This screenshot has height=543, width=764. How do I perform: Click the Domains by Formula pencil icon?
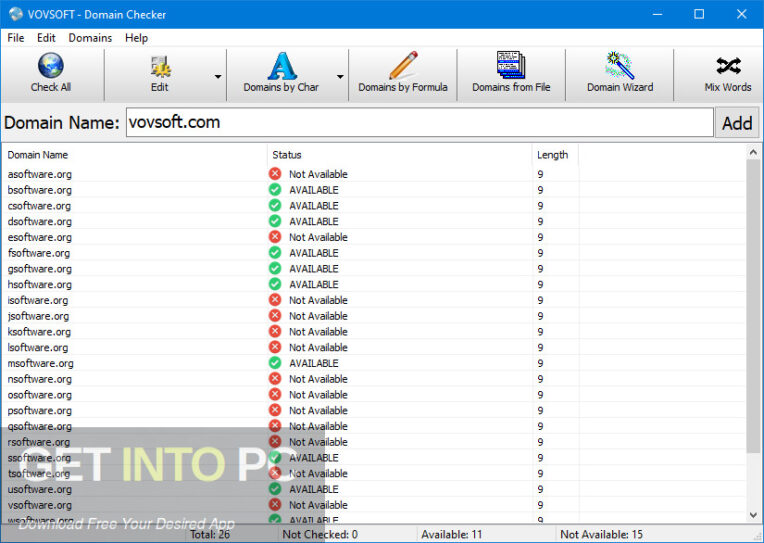tap(403, 65)
